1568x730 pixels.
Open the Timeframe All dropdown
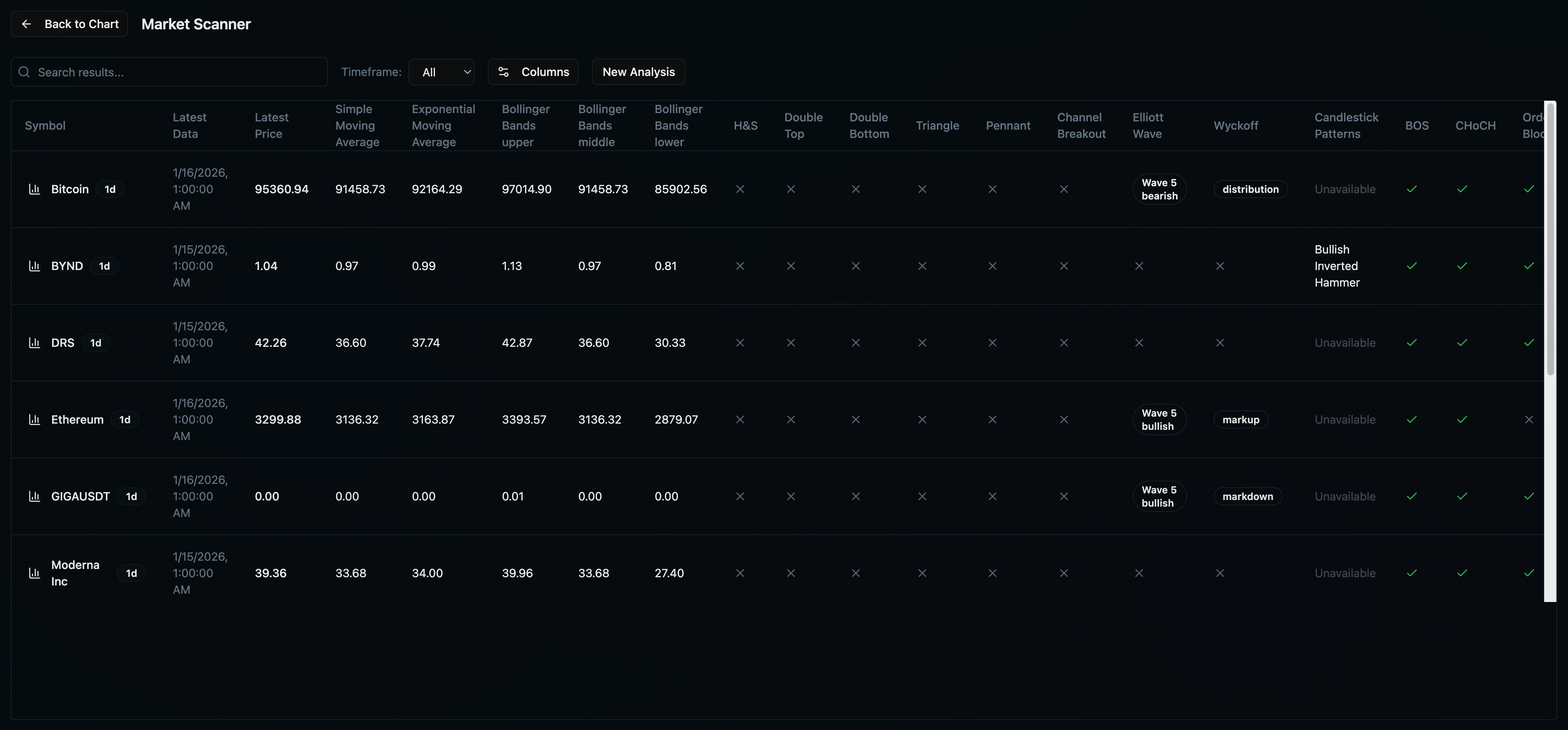(x=441, y=72)
